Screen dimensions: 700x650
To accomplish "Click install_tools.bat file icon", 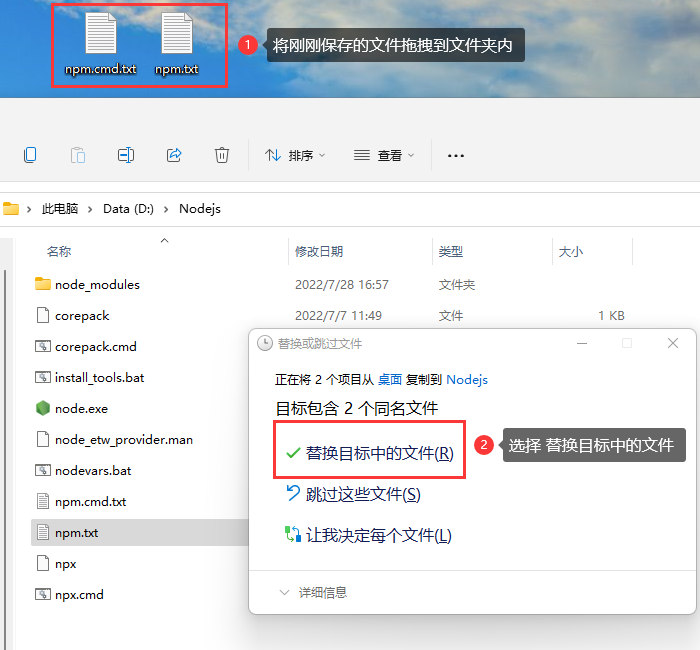I will point(43,377).
